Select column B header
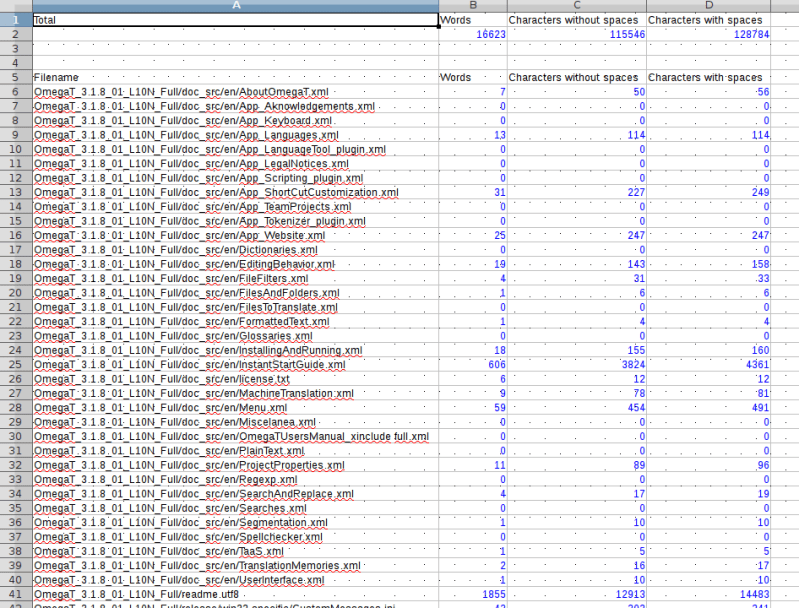Viewport: 799px width, 608px height. 473,6
